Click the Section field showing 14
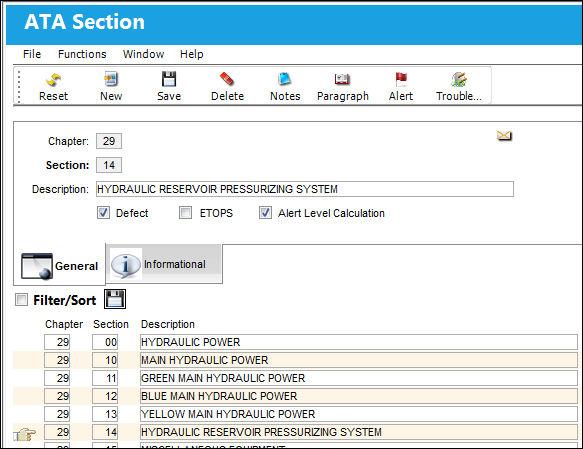This screenshot has height=449, width=583. coord(109,165)
